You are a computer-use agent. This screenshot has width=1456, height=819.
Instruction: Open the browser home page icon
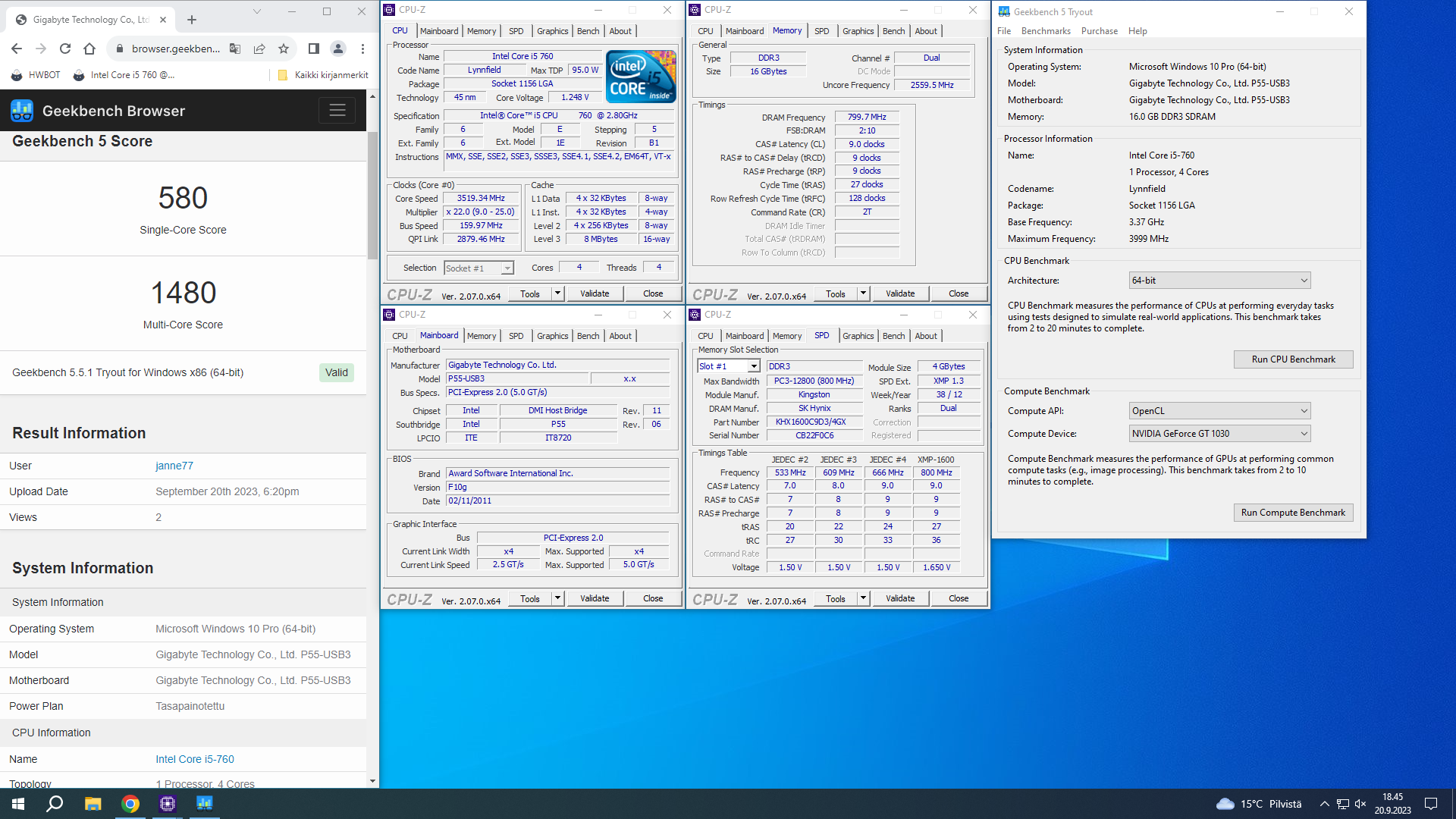click(89, 49)
